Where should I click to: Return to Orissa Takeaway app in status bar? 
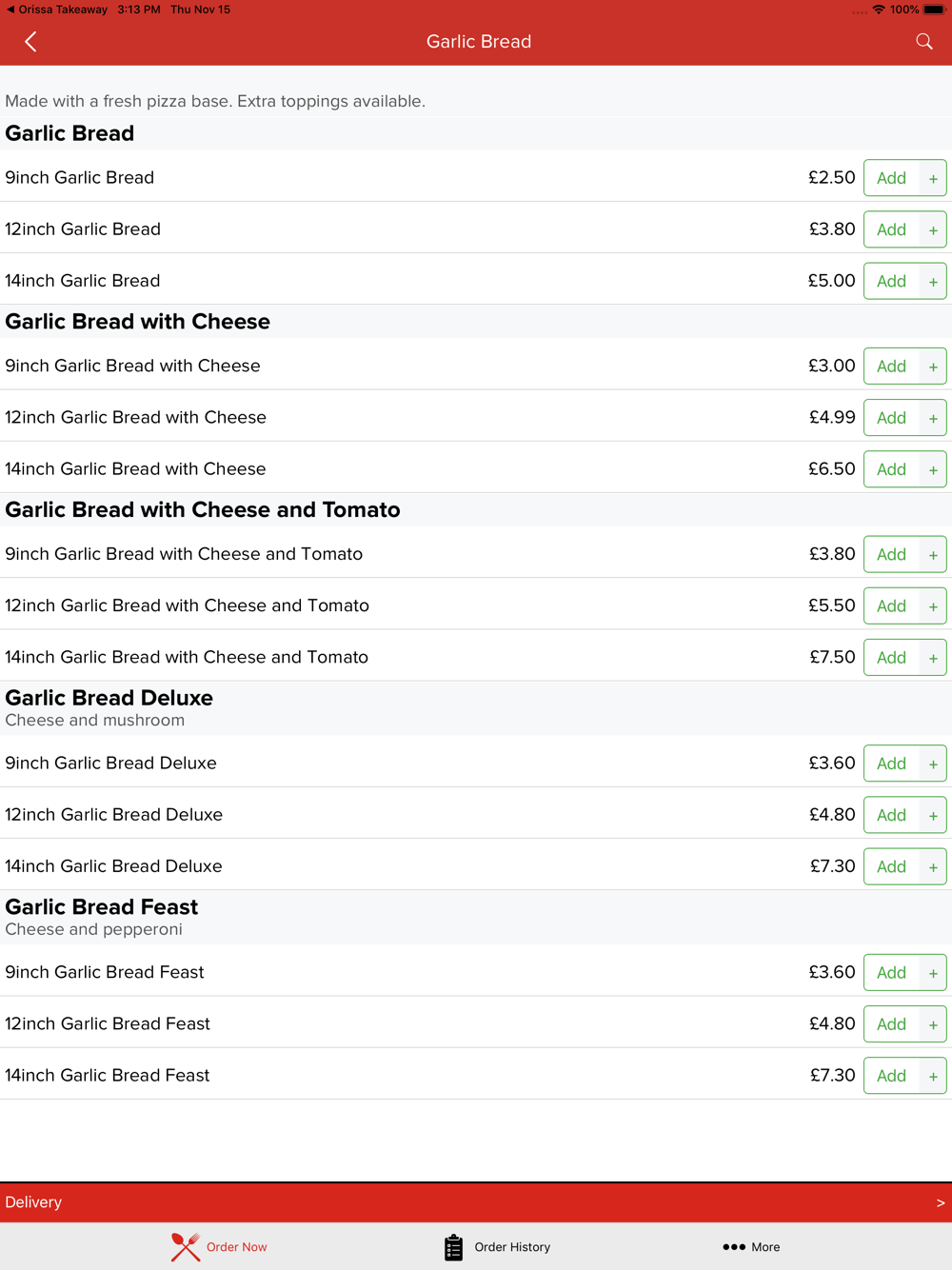point(57,10)
